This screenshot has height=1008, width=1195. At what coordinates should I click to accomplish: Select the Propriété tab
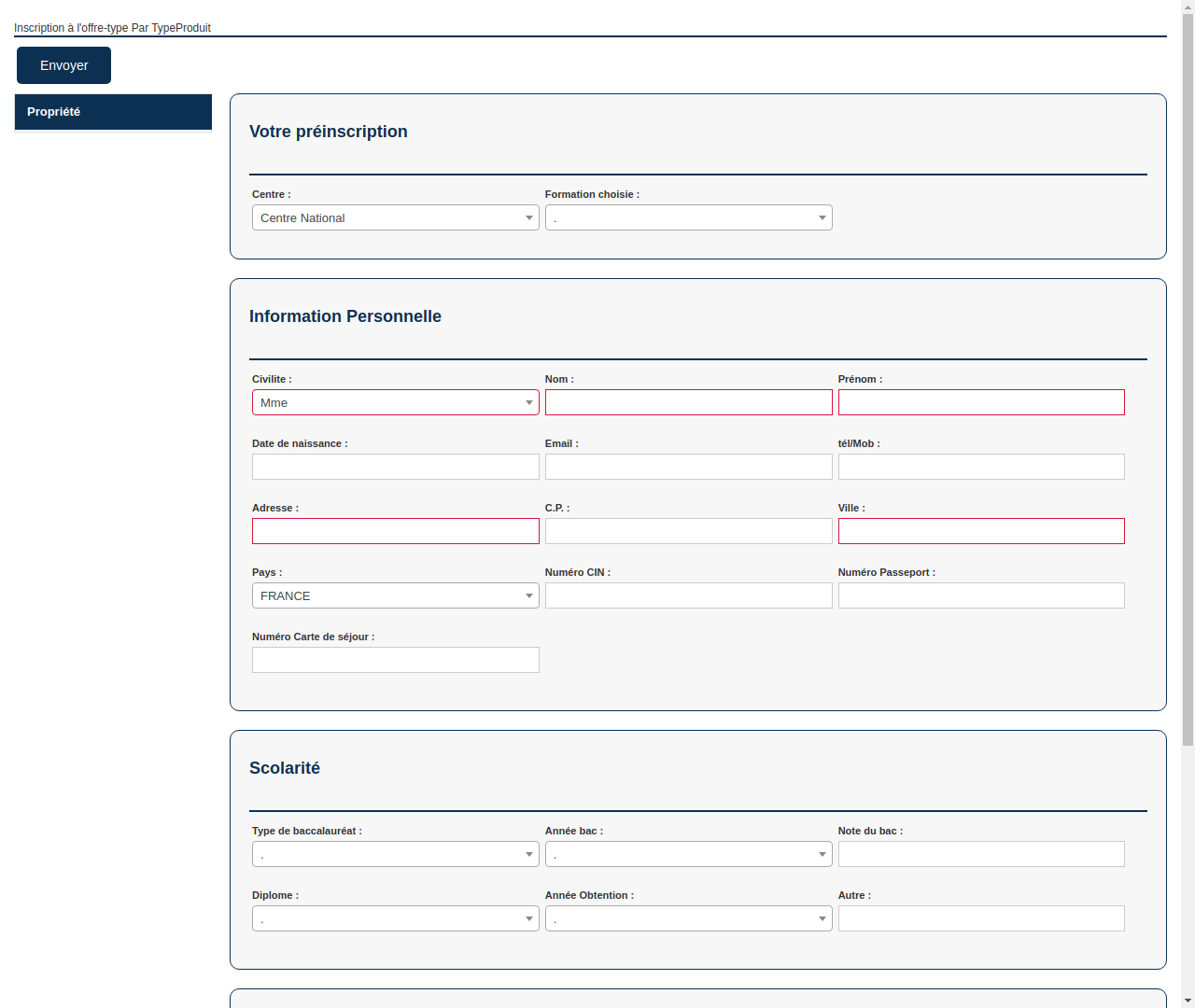(x=112, y=112)
